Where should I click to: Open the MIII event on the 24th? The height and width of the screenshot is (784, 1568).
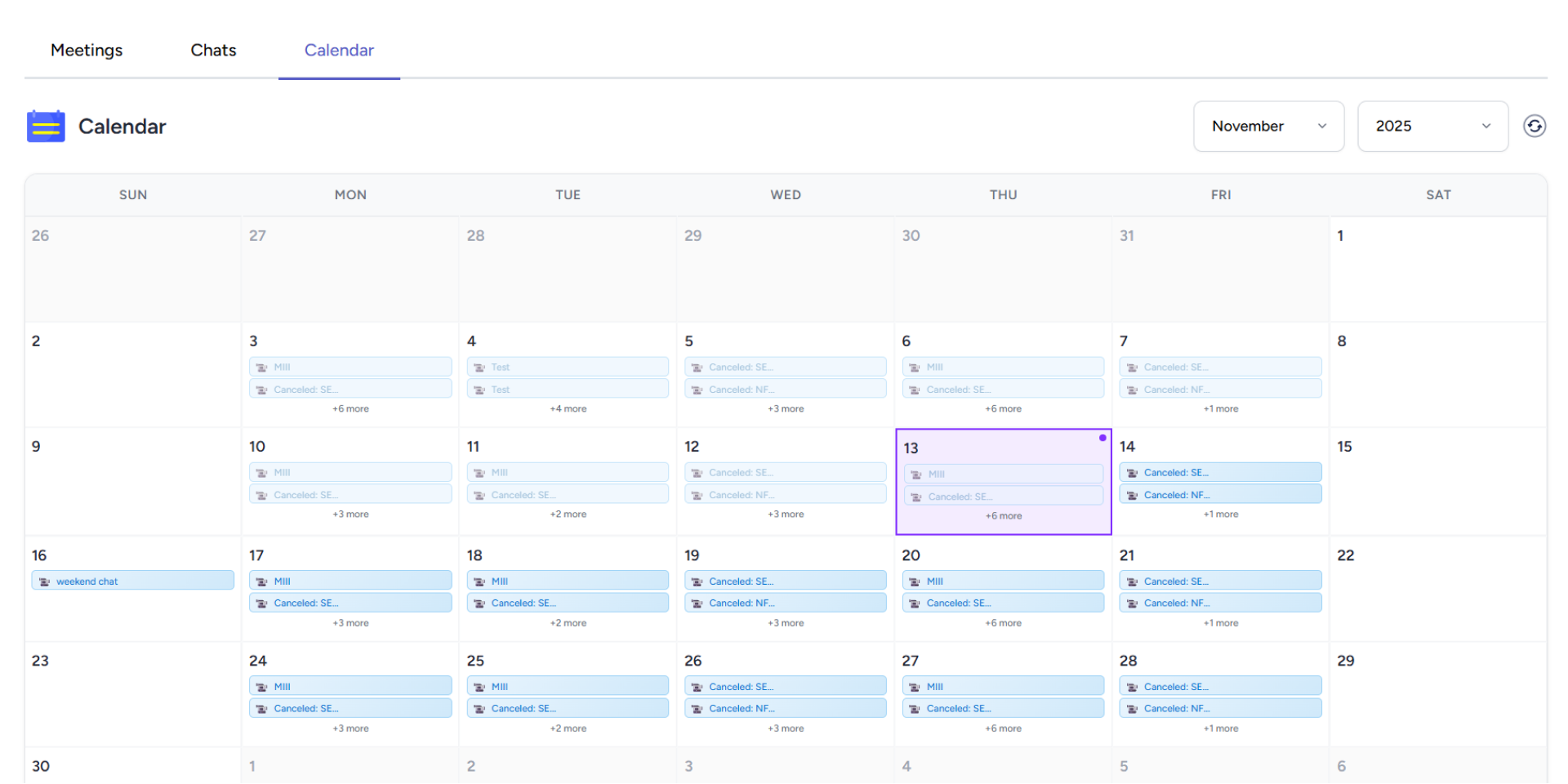(x=350, y=687)
